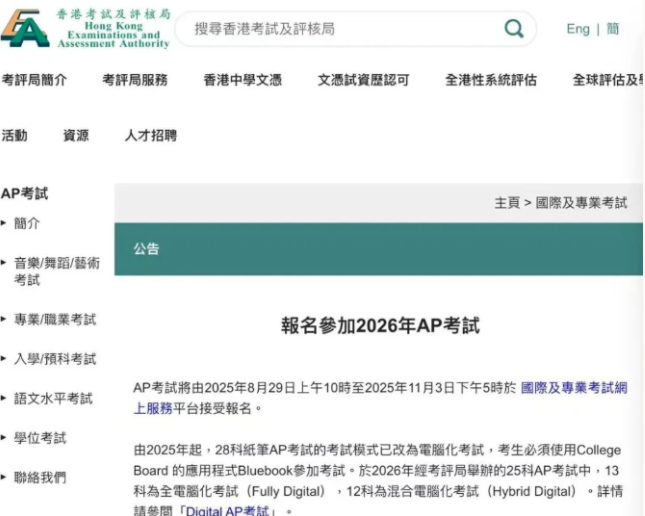Open the 考評局簡介 menu
This screenshot has height=516, width=645.
(x=34, y=80)
